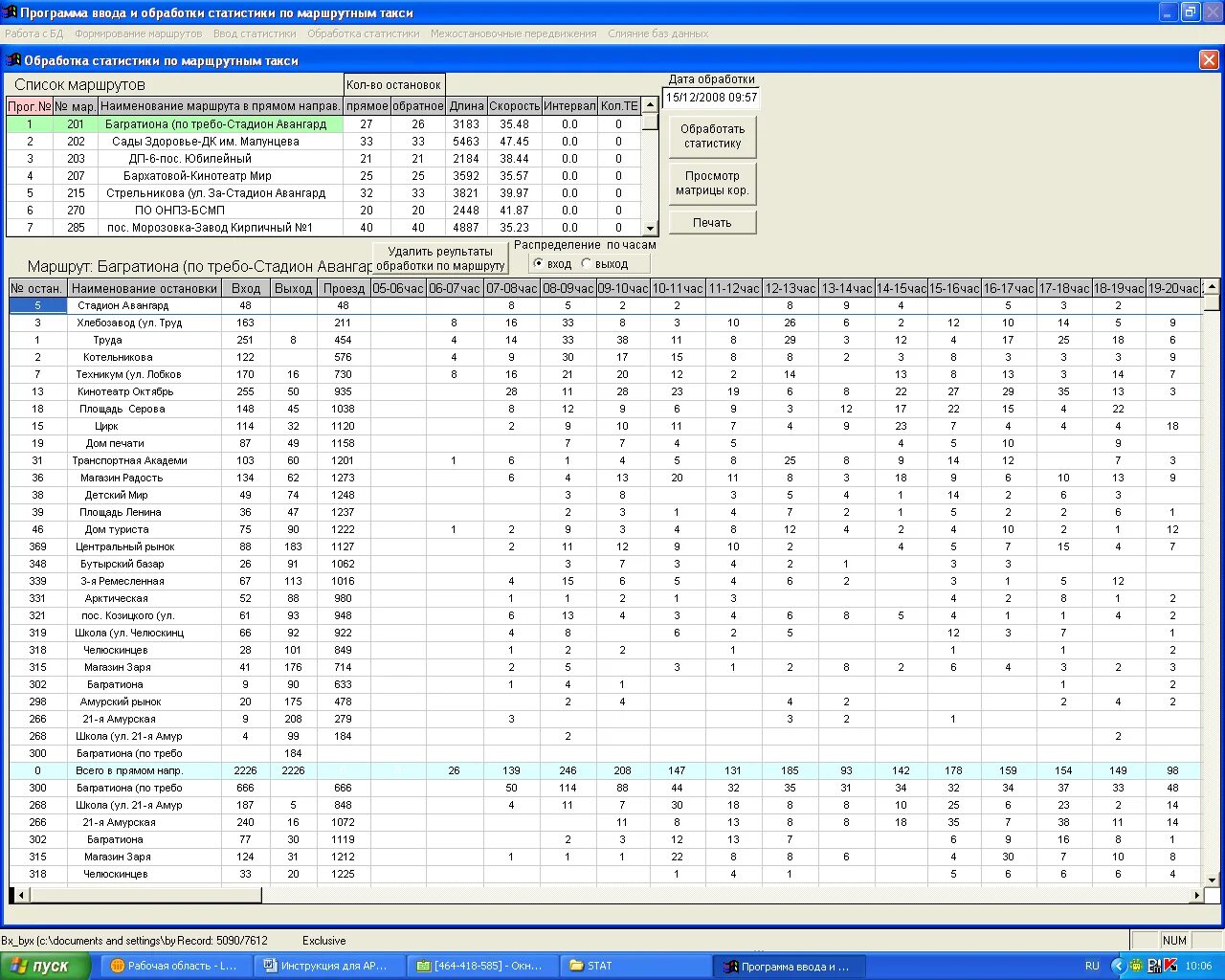The image size is (1225, 980).
Task: Click the vertical scrollbar thumb of stops table
Action: tap(1212, 302)
